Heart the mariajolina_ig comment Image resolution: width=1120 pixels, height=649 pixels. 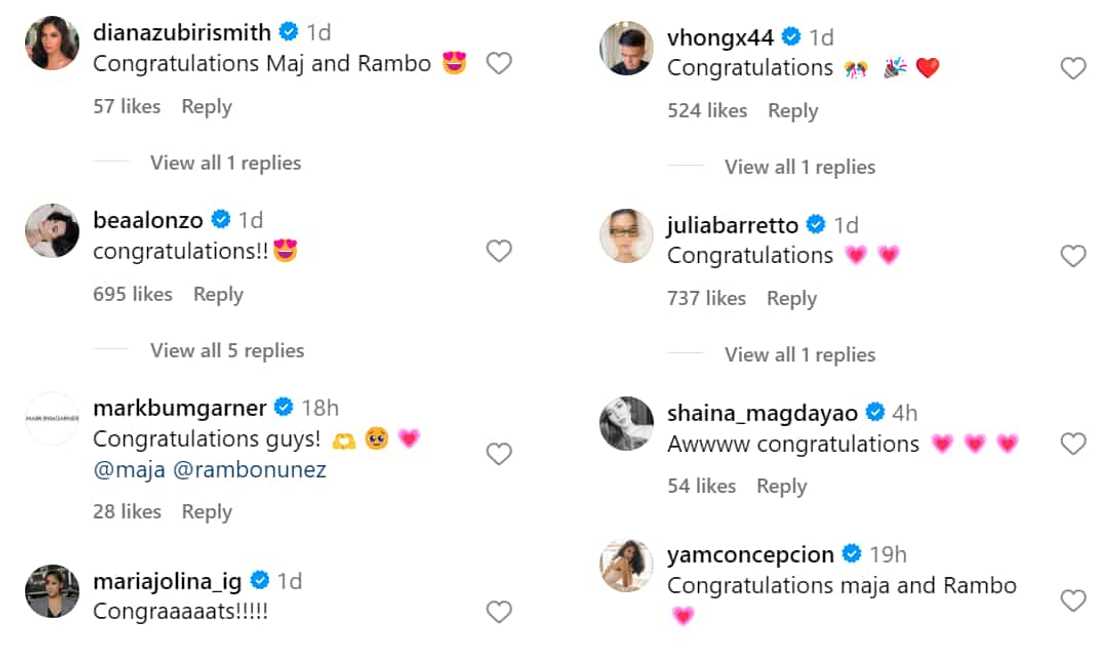coord(499,611)
